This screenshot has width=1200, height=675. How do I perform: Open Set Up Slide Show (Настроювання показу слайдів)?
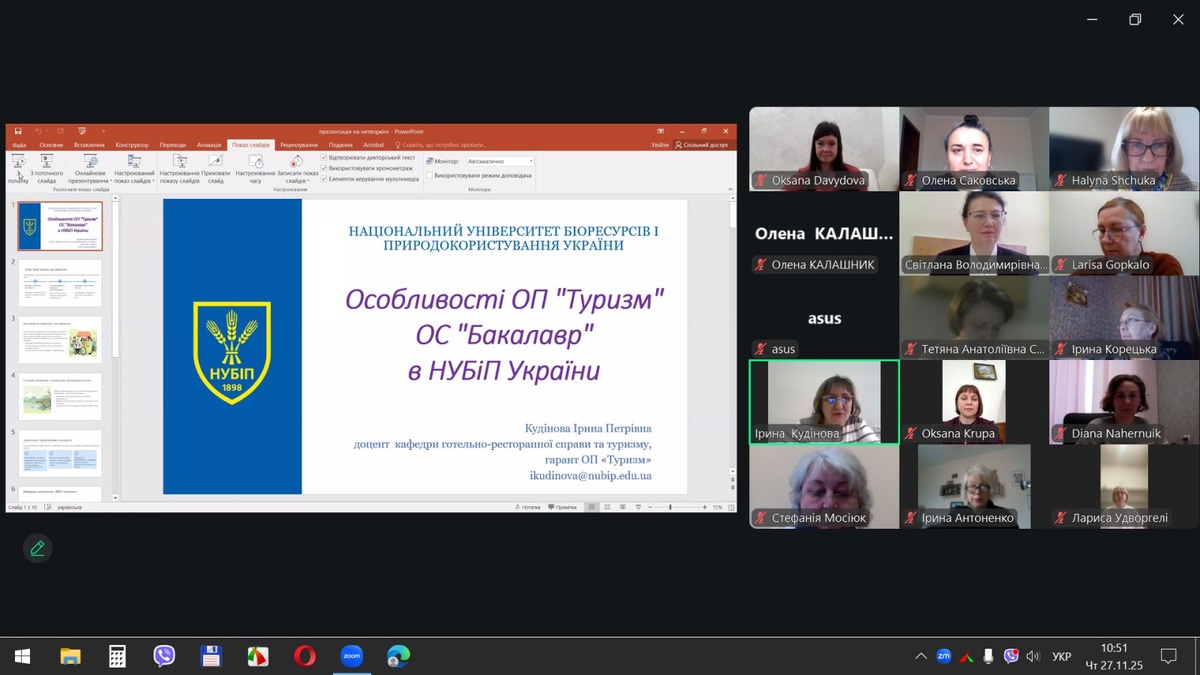pos(179,162)
